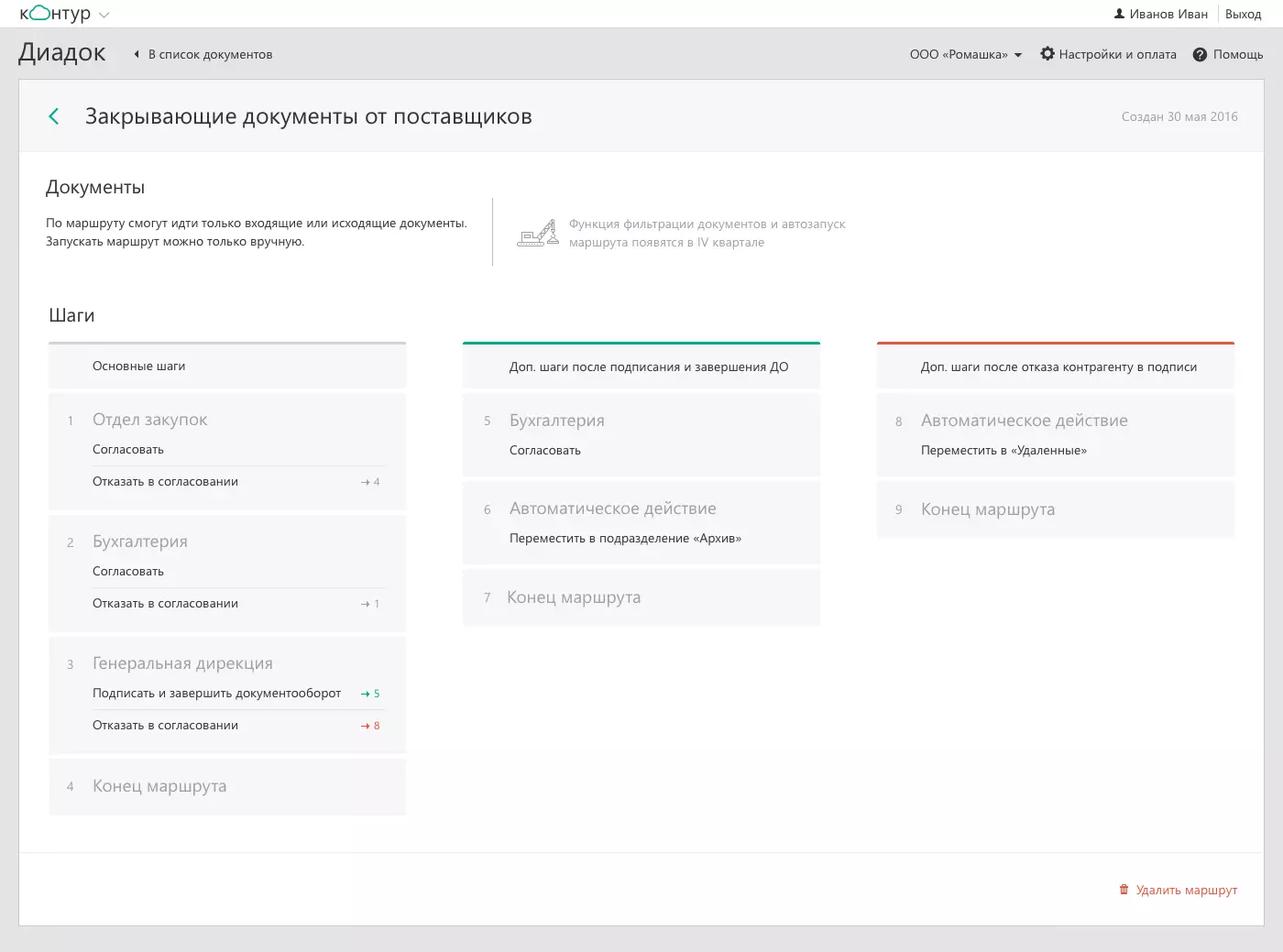
Task: Open the ООО «Ромашка» organization dropdown
Action: click(966, 54)
